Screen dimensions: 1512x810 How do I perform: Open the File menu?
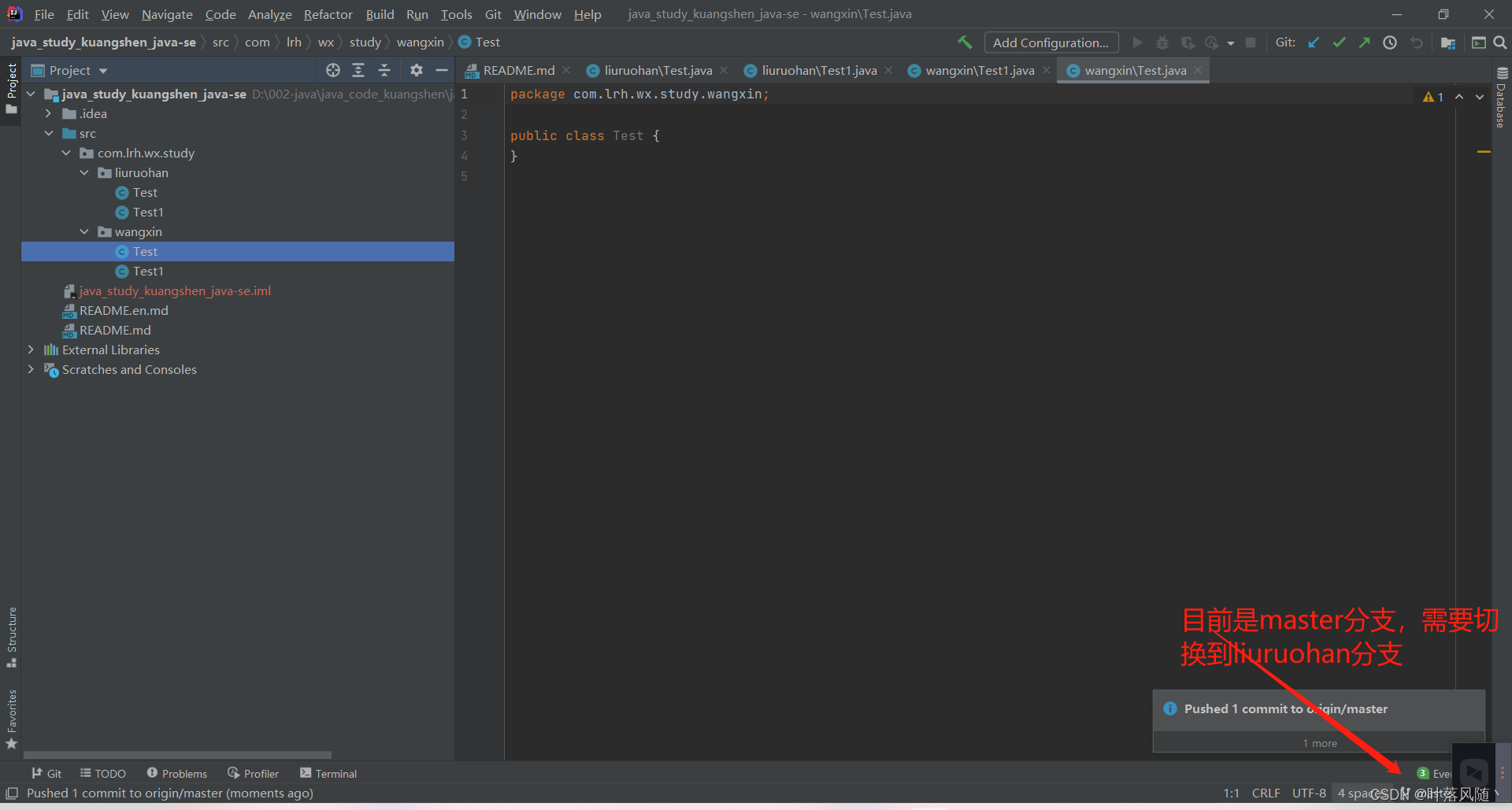click(x=44, y=14)
